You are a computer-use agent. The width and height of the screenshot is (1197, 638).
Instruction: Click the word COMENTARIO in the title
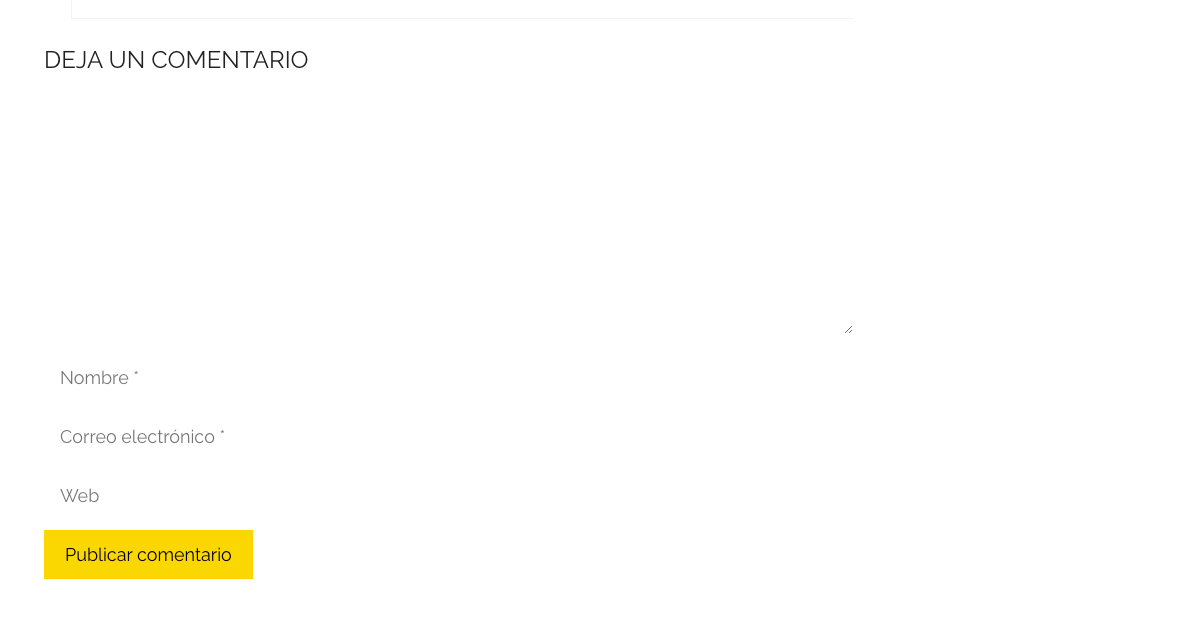(x=230, y=60)
